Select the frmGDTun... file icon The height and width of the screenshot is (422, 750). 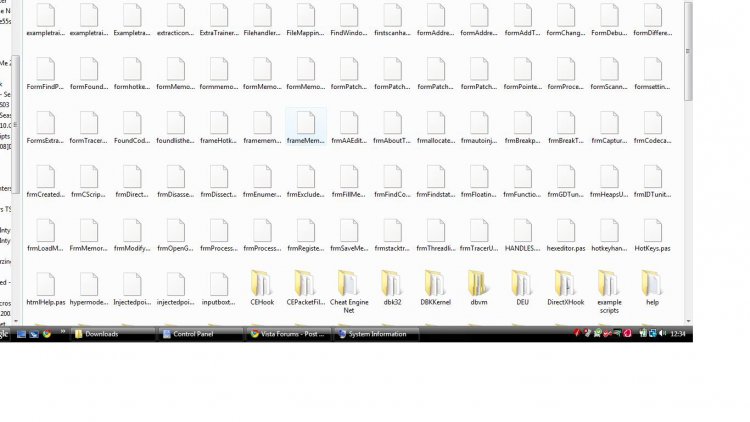point(565,177)
